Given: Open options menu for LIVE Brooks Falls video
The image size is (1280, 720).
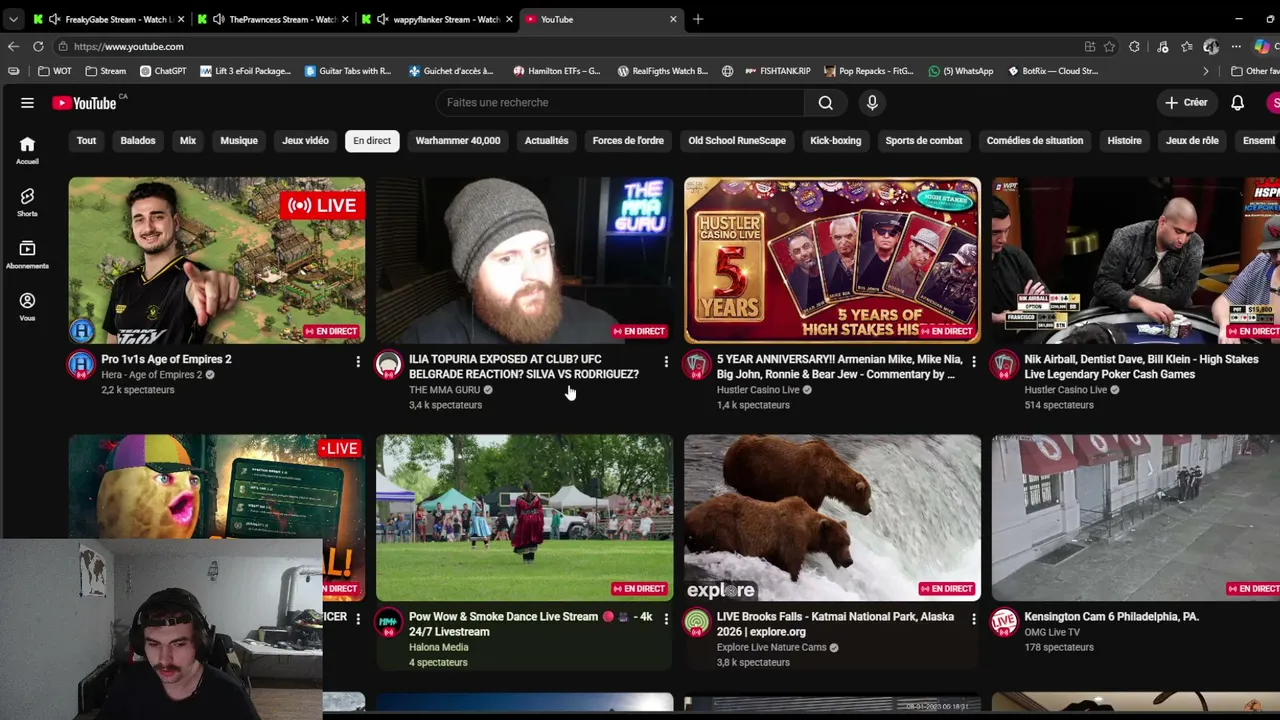Looking at the screenshot, I should click(974, 619).
